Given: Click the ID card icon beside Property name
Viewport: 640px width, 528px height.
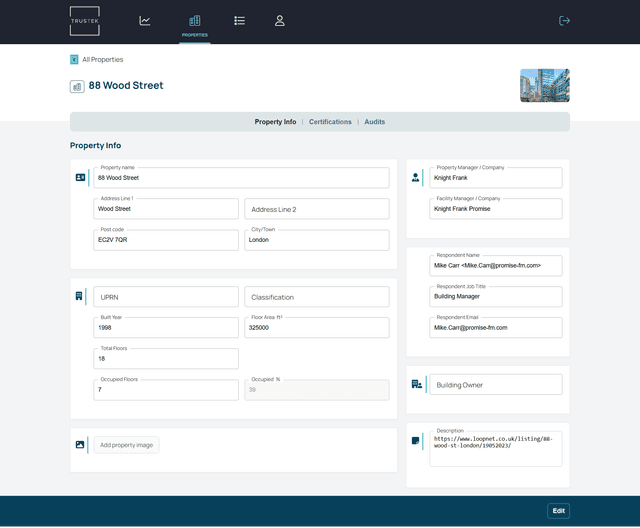Looking at the screenshot, I should point(80,177).
